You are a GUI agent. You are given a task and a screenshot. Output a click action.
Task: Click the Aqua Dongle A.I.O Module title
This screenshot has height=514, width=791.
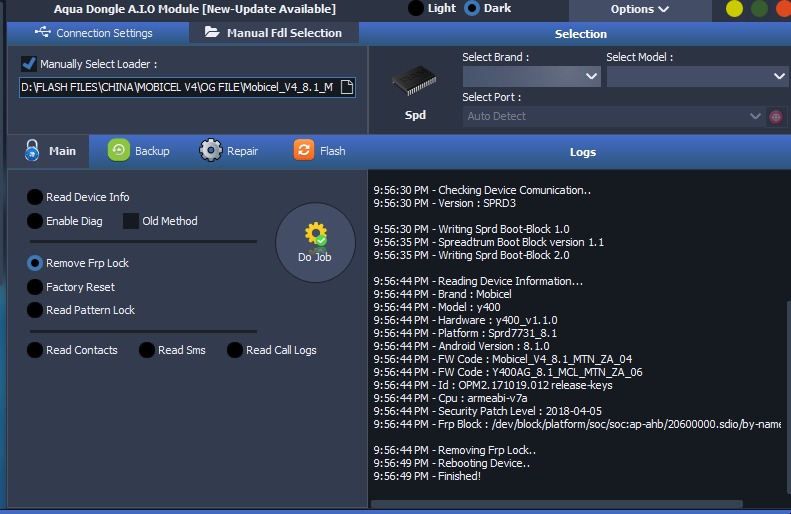coord(195,9)
